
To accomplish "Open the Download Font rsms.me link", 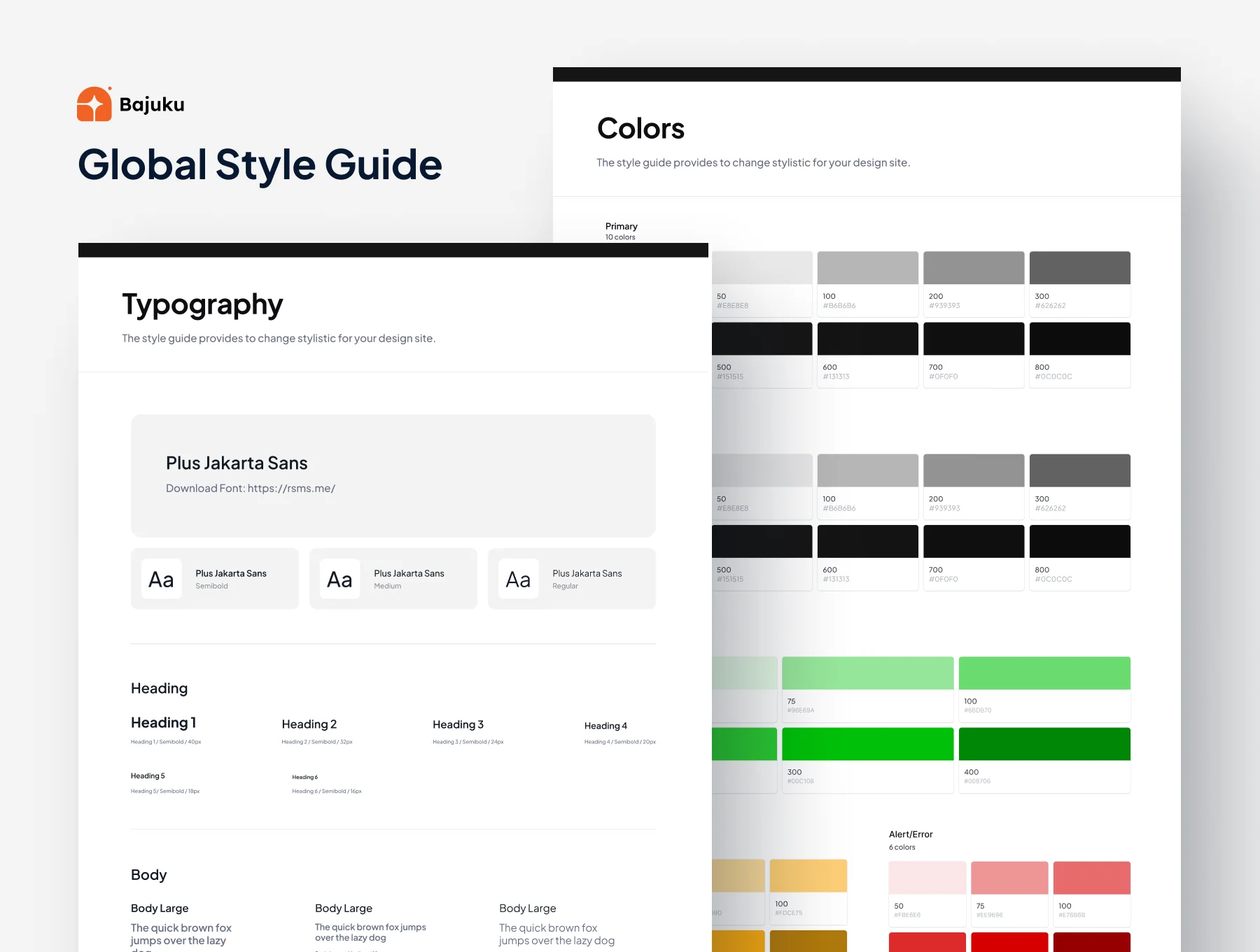I will [251, 488].
